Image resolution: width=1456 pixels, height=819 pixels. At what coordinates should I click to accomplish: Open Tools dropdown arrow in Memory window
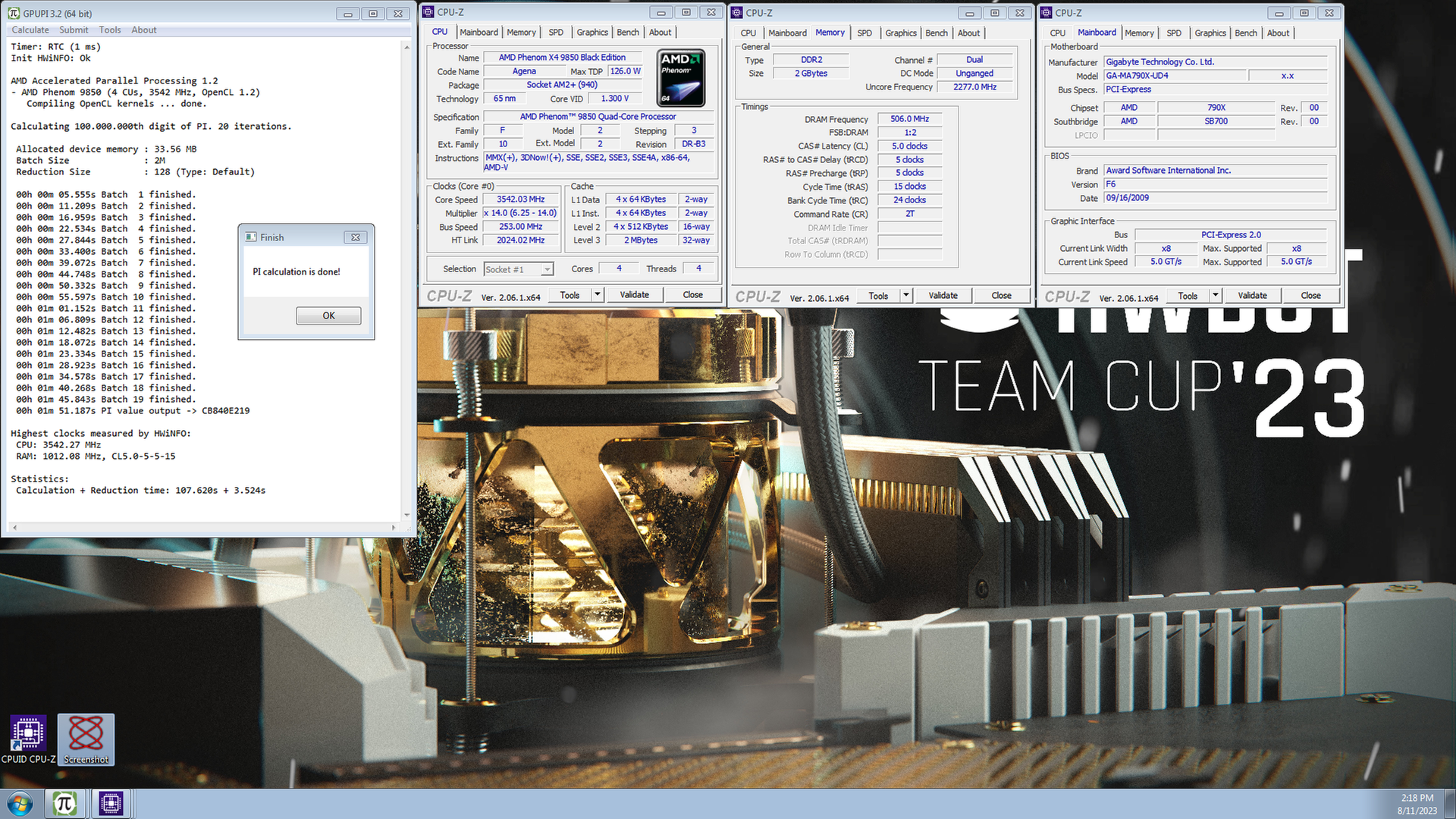pos(906,296)
